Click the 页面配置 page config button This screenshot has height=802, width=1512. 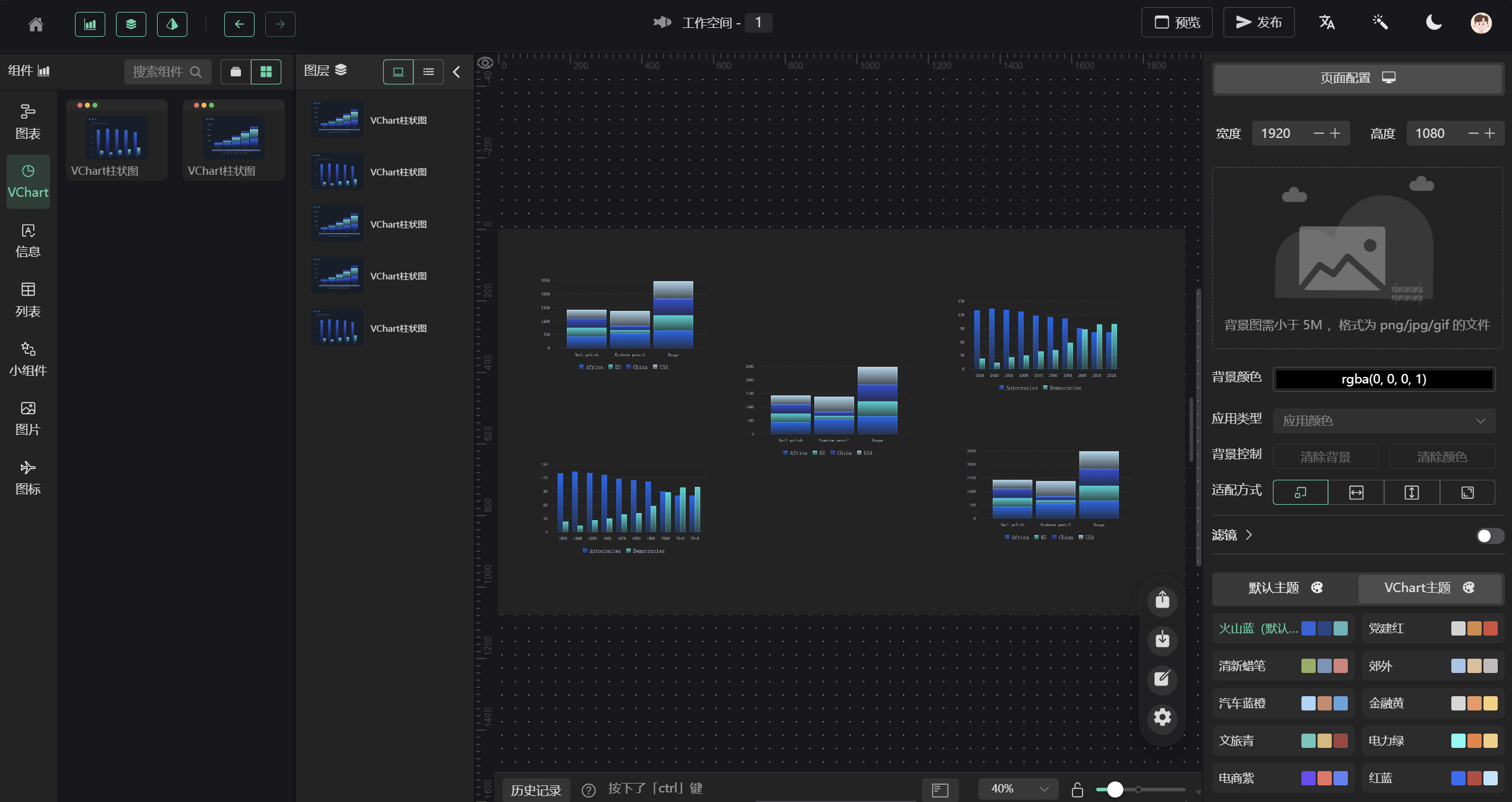point(1358,78)
